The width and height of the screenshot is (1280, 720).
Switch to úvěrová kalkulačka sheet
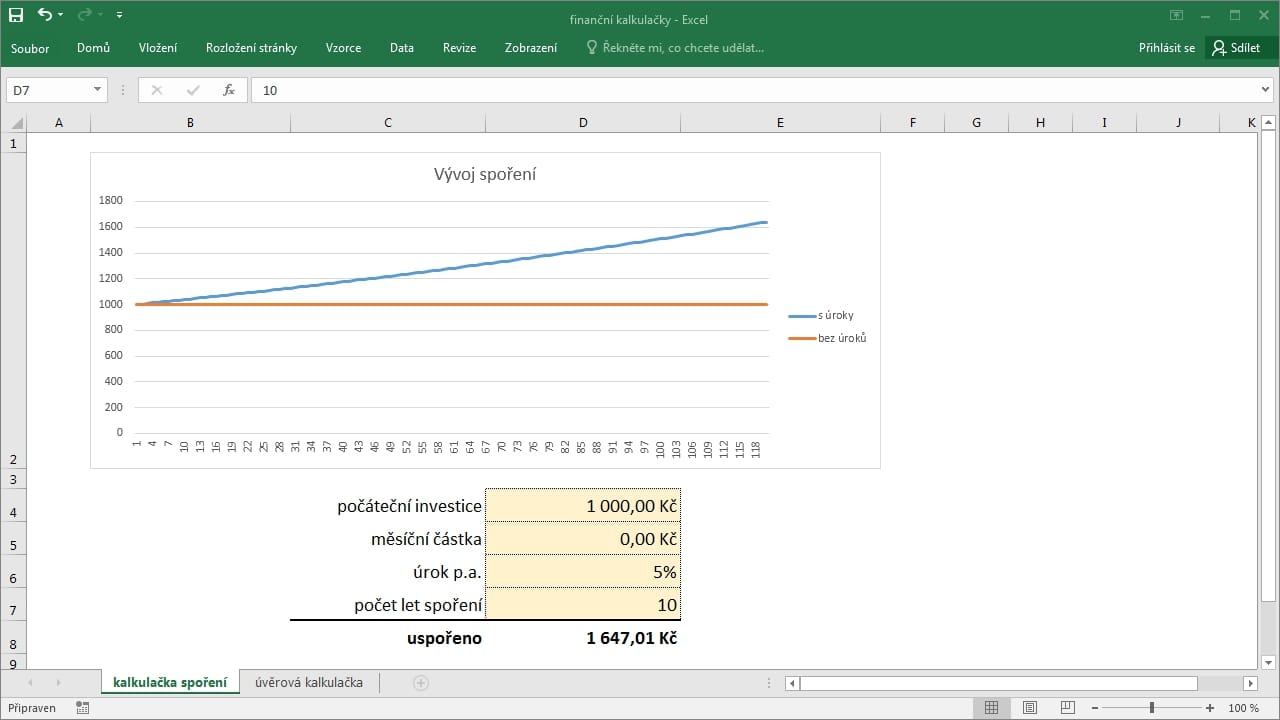click(x=308, y=683)
